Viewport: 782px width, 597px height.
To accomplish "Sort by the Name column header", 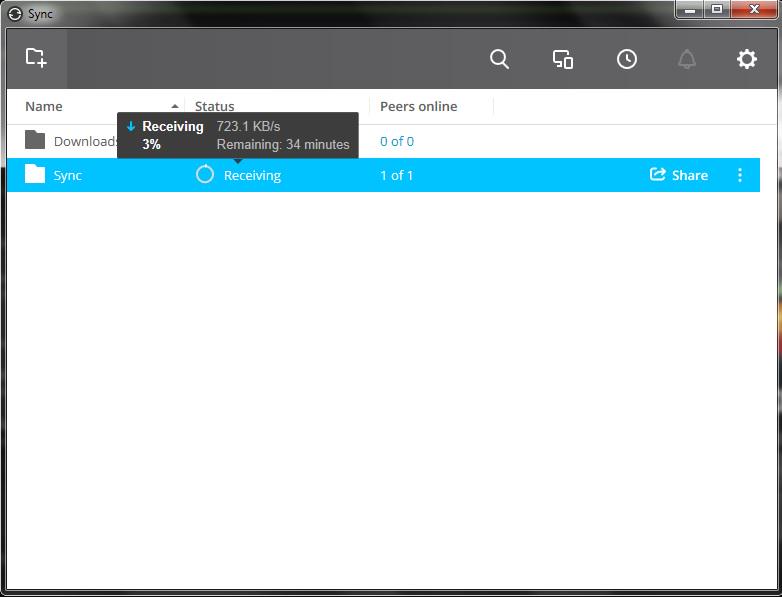I will [x=44, y=106].
